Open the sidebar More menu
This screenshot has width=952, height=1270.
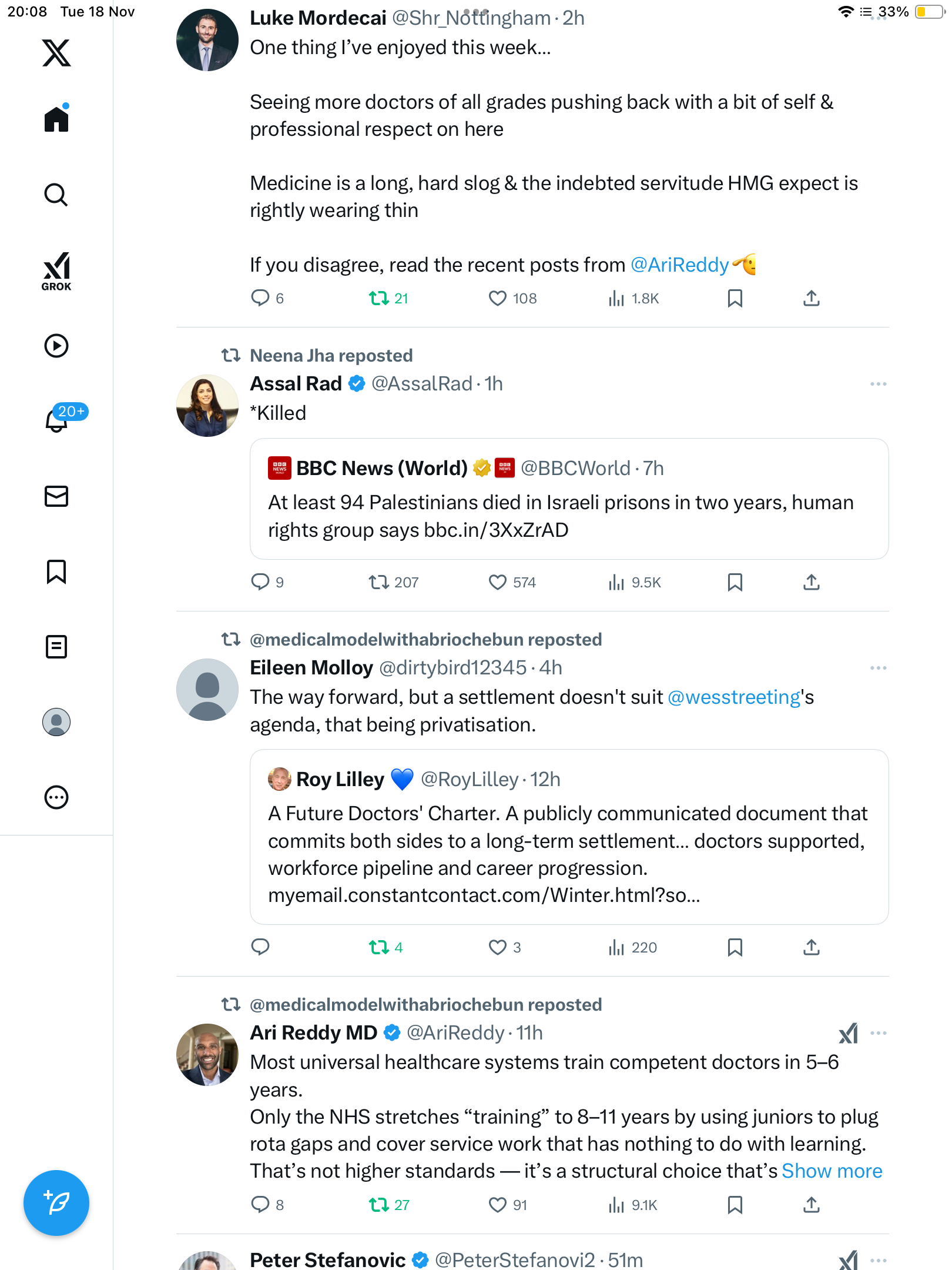click(x=56, y=797)
